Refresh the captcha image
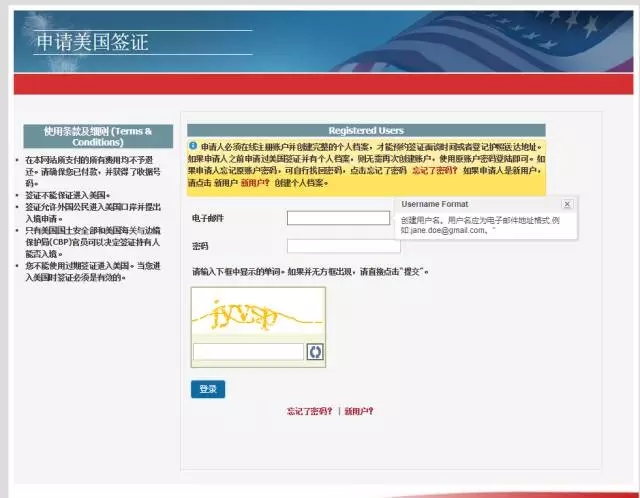Viewport: 640px width, 498px height. coord(315,352)
